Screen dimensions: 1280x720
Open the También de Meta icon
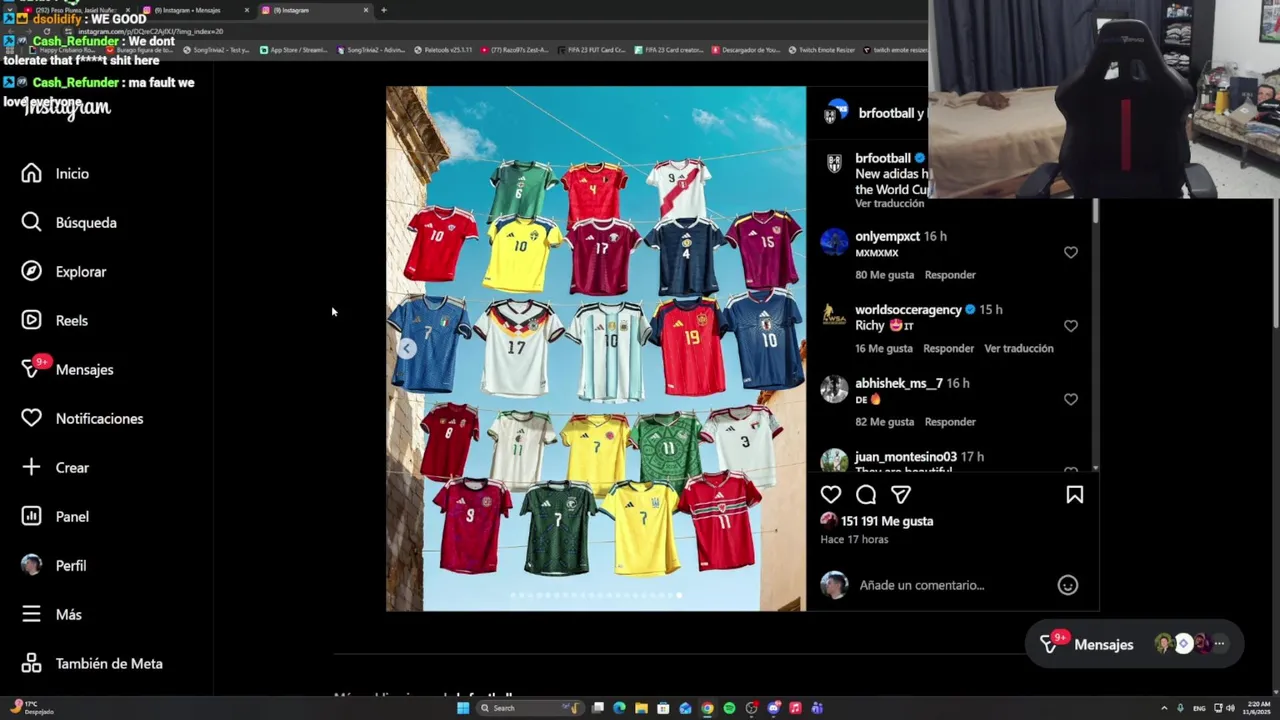(x=31, y=663)
